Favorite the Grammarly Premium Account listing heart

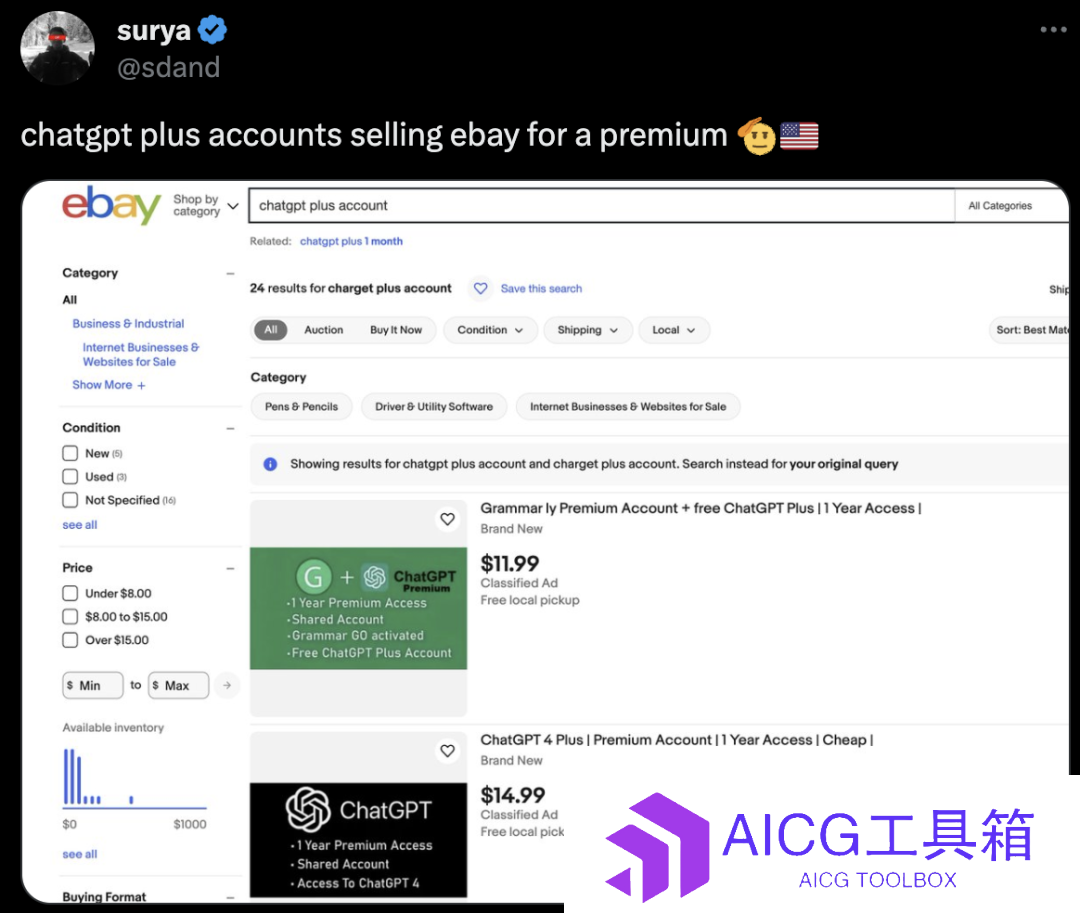pyautogui.click(x=448, y=519)
